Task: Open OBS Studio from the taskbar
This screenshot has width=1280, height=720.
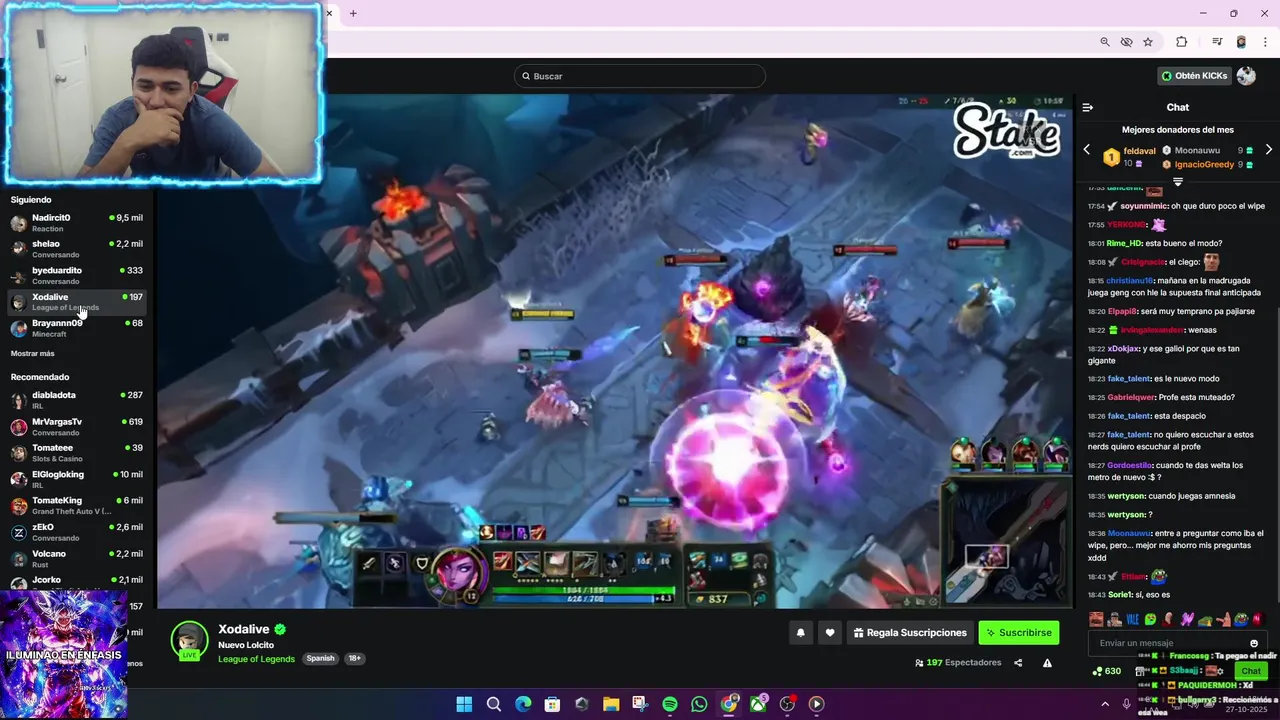Action: pyautogui.click(x=787, y=704)
